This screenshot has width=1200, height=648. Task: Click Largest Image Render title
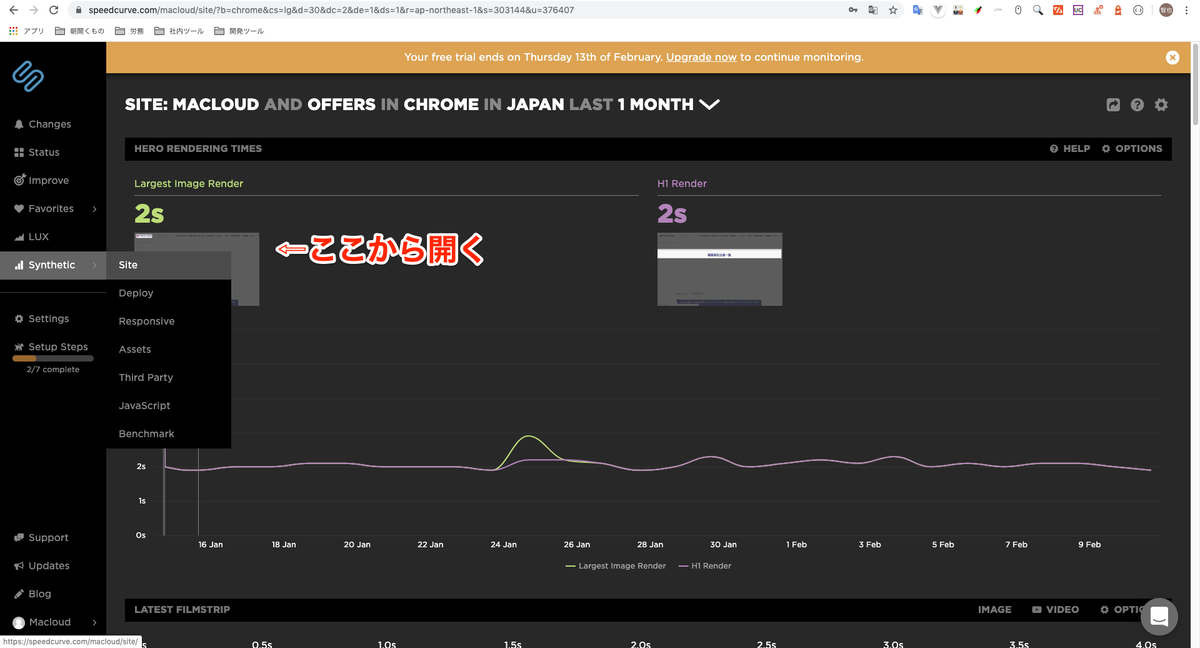point(189,183)
